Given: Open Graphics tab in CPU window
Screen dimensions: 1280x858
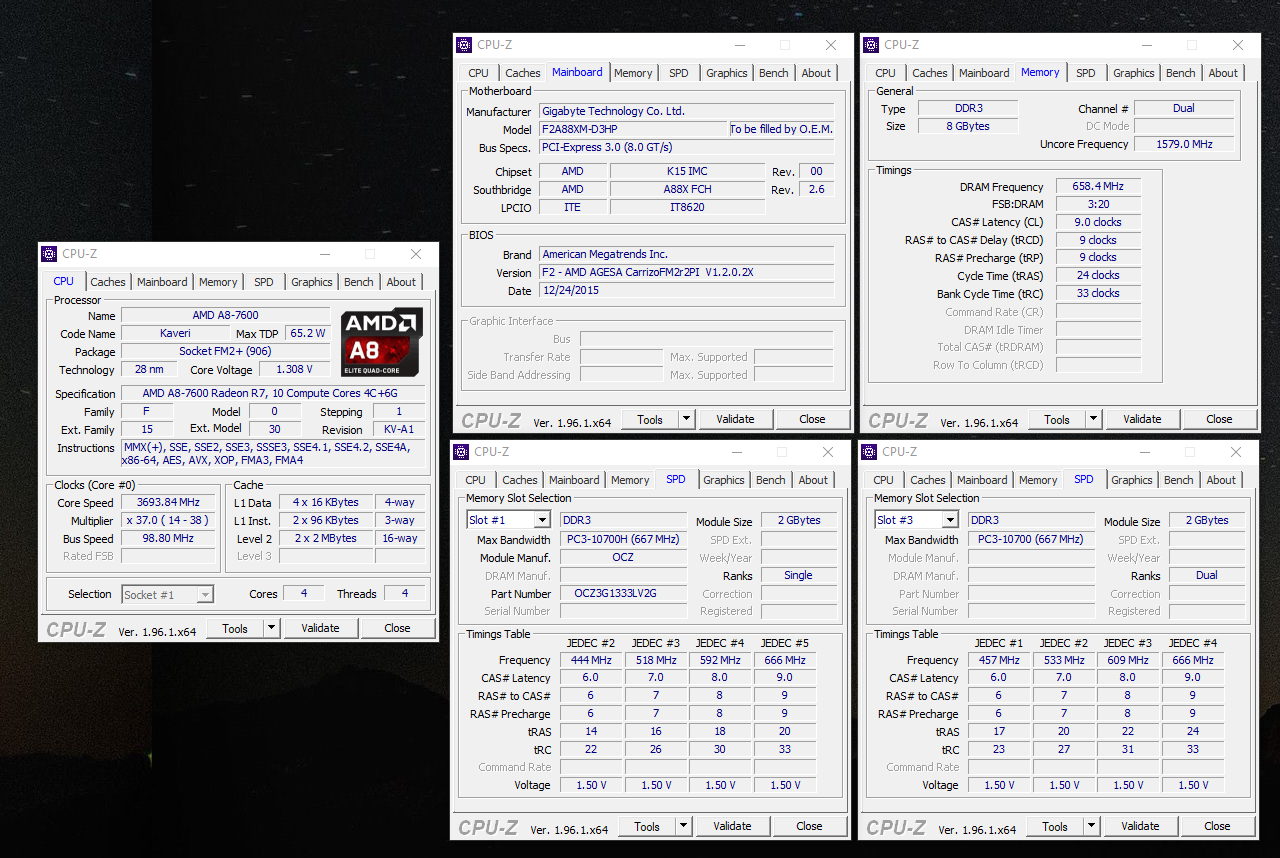Looking at the screenshot, I should pos(312,282).
